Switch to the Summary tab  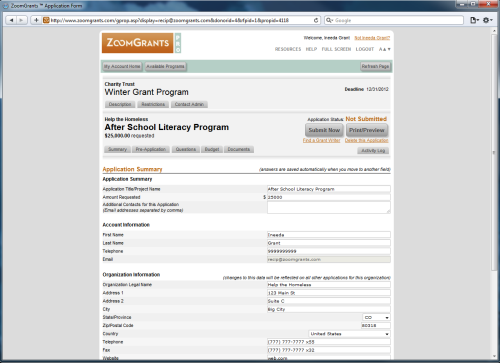click(118, 149)
